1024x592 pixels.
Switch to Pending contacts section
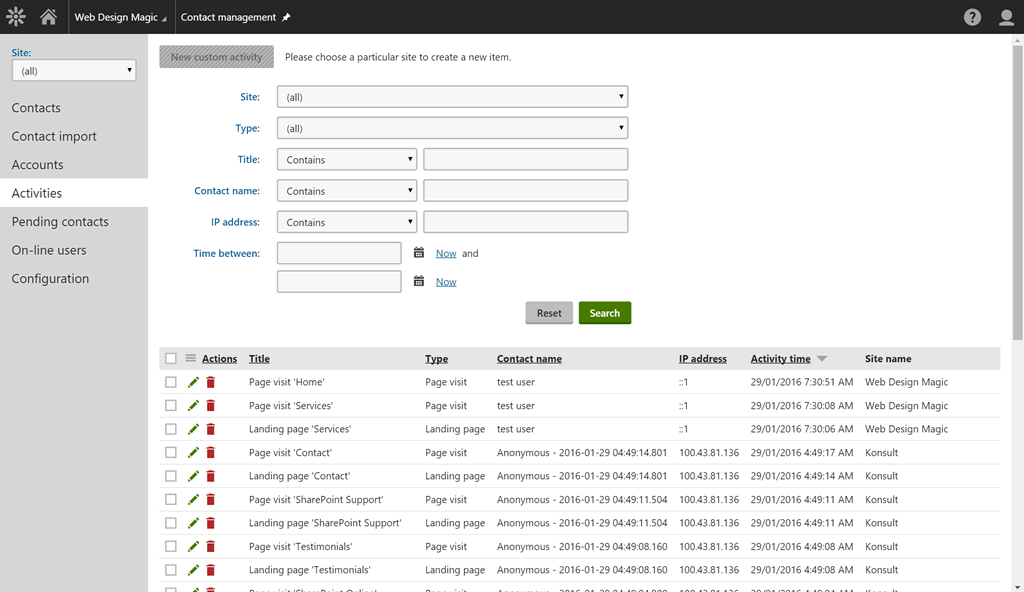tap(60, 222)
